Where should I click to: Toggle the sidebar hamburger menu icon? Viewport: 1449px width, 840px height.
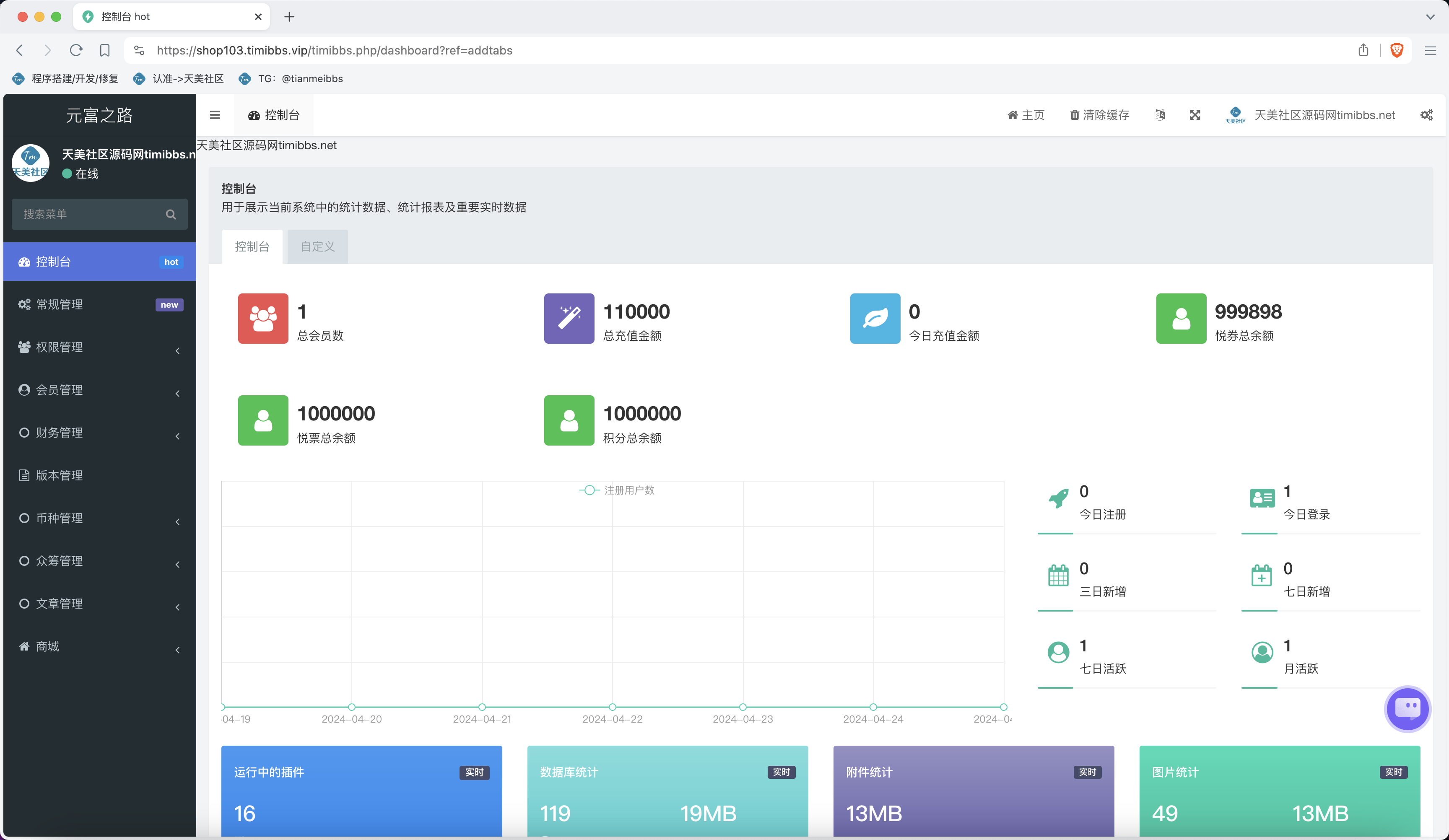tap(215, 115)
